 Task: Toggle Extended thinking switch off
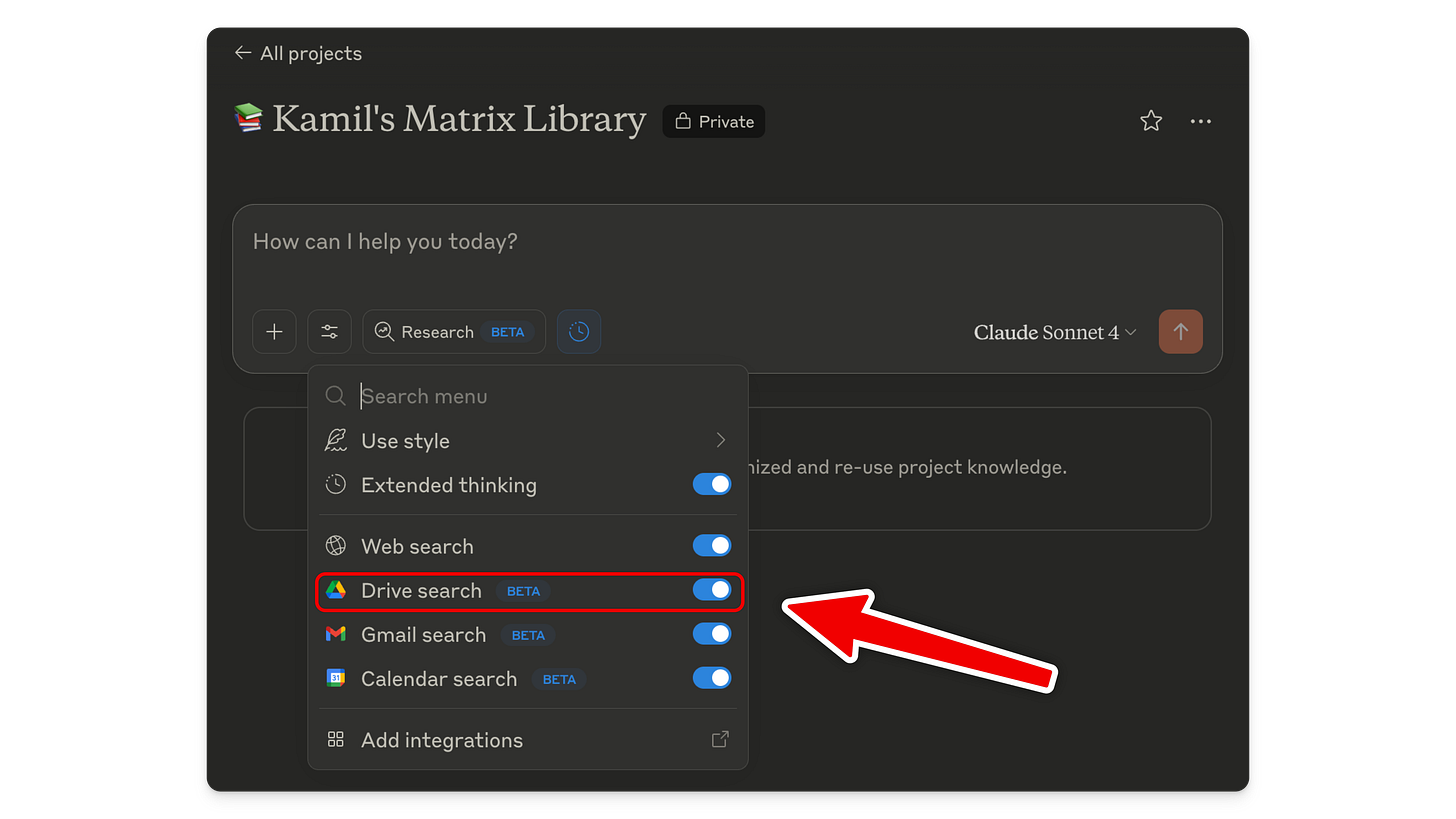click(x=712, y=485)
